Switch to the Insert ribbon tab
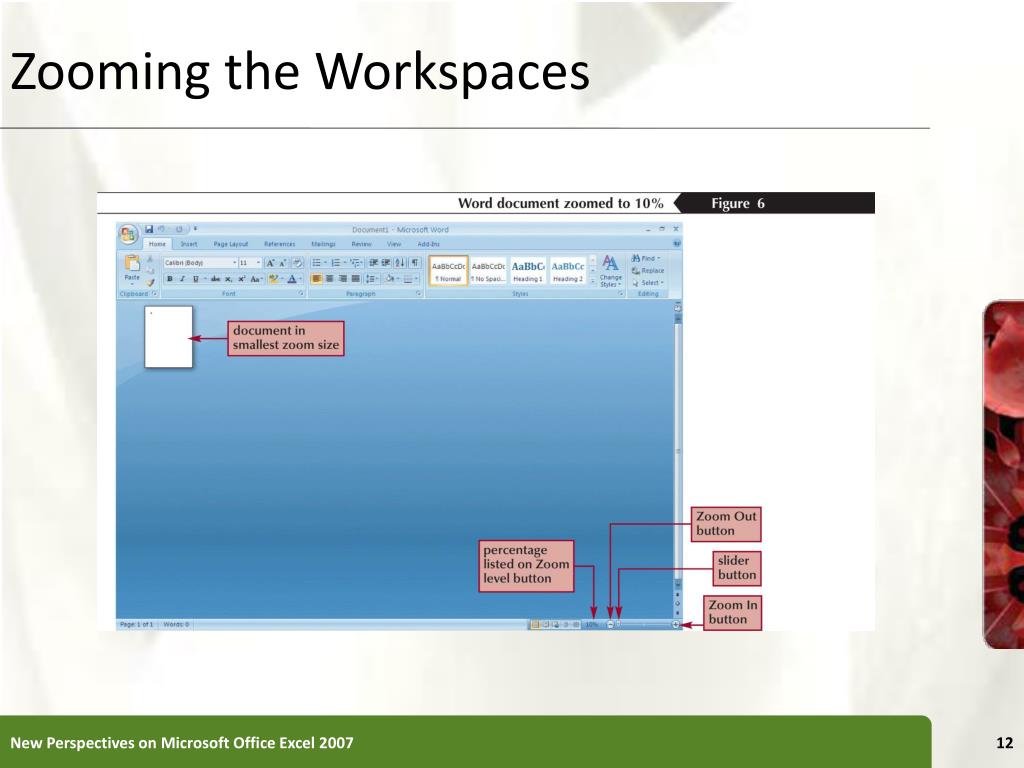 [189, 244]
